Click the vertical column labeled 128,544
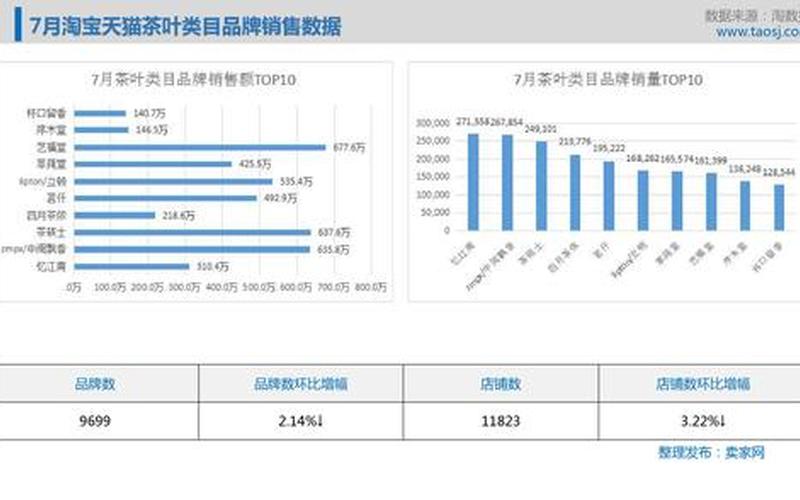The height and width of the screenshot is (500, 800). (x=779, y=208)
